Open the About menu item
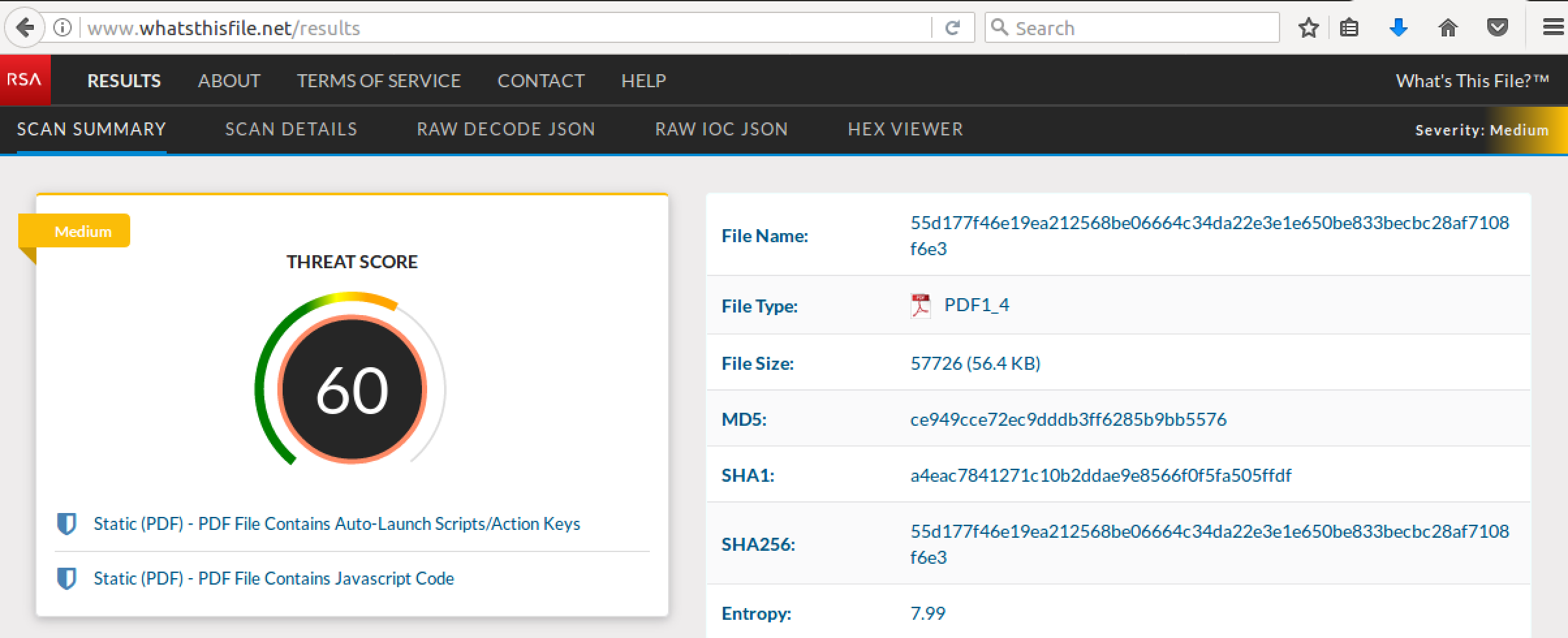The height and width of the screenshot is (638, 1568). click(229, 81)
